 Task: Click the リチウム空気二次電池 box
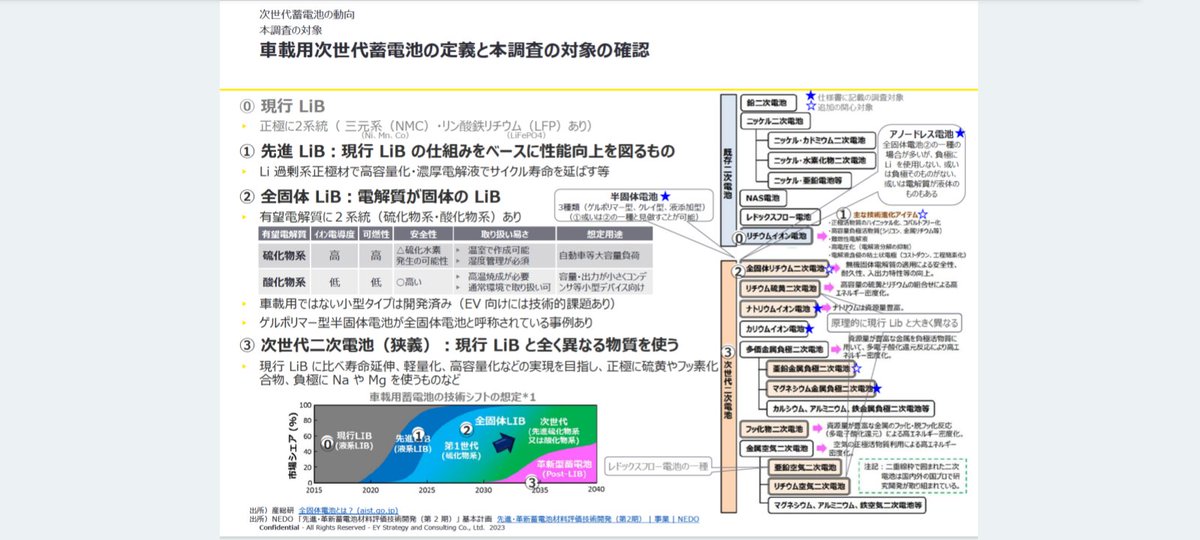(x=808, y=486)
